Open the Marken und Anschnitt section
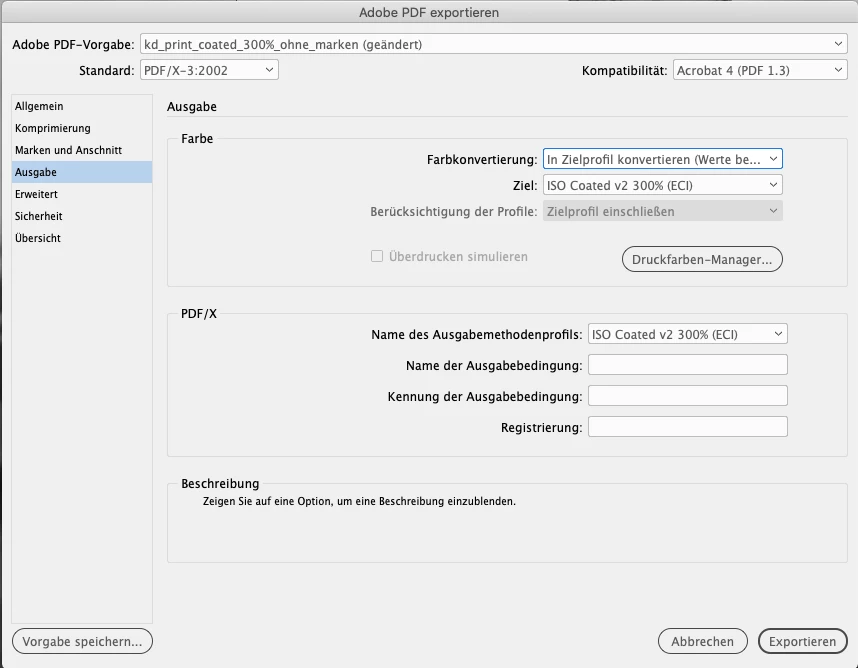Image resolution: width=858 pixels, height=668 pixels. tap(82, 150)
